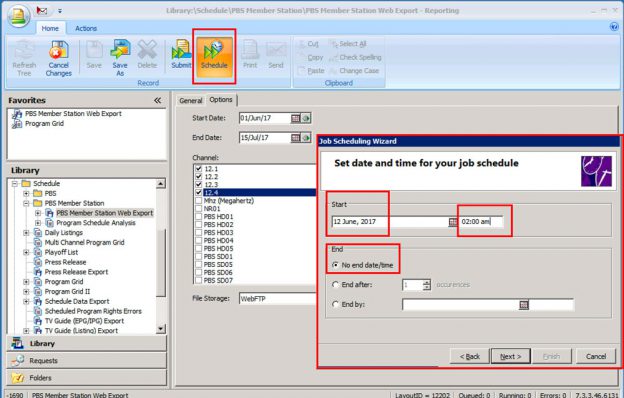Select the End after radio button
Viewport: 624px width, 398px height.
pos(335,285)
